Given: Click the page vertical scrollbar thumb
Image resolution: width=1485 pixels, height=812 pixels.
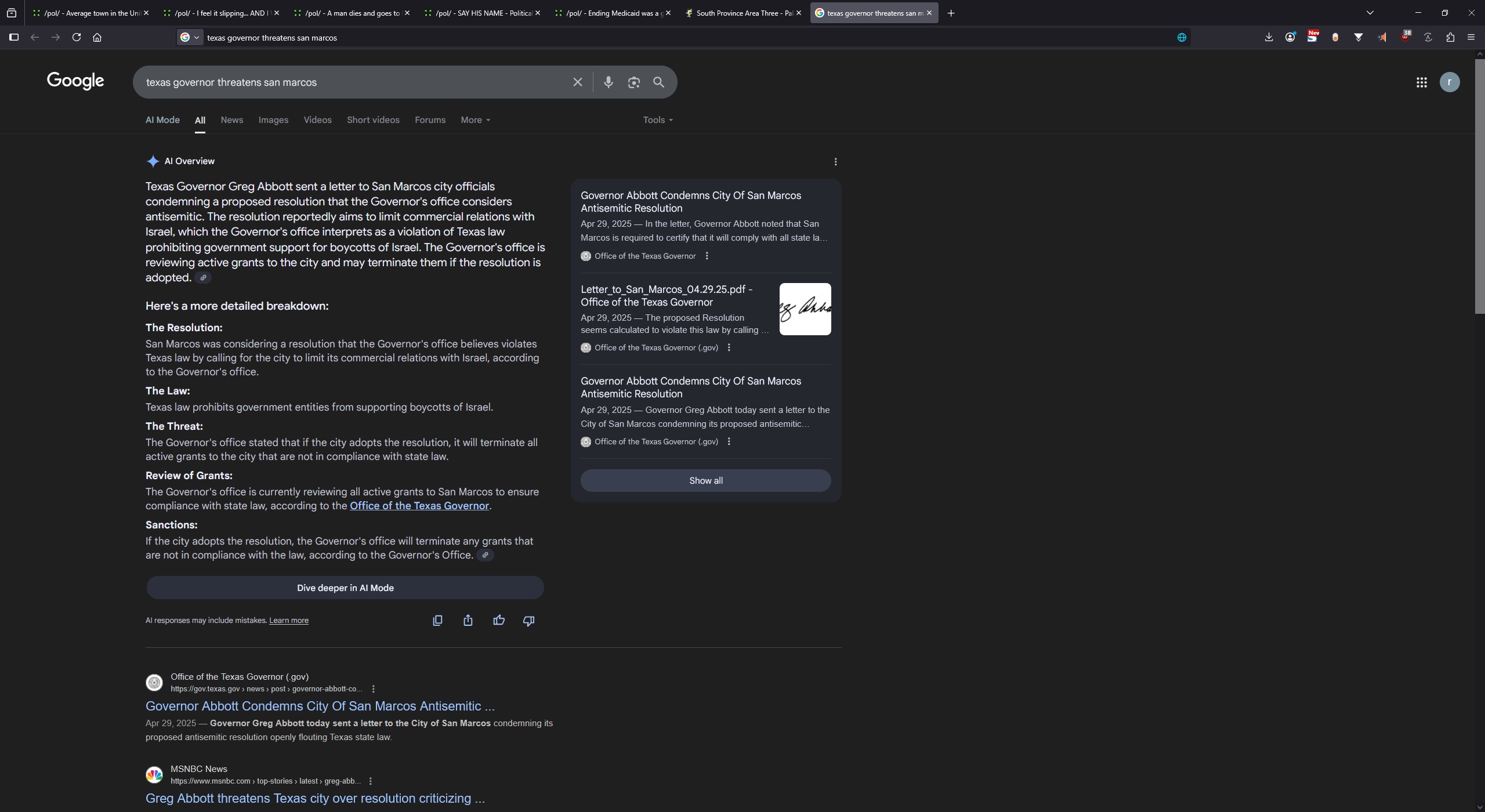Looking at the screenshot, I should coord(1479,186).
